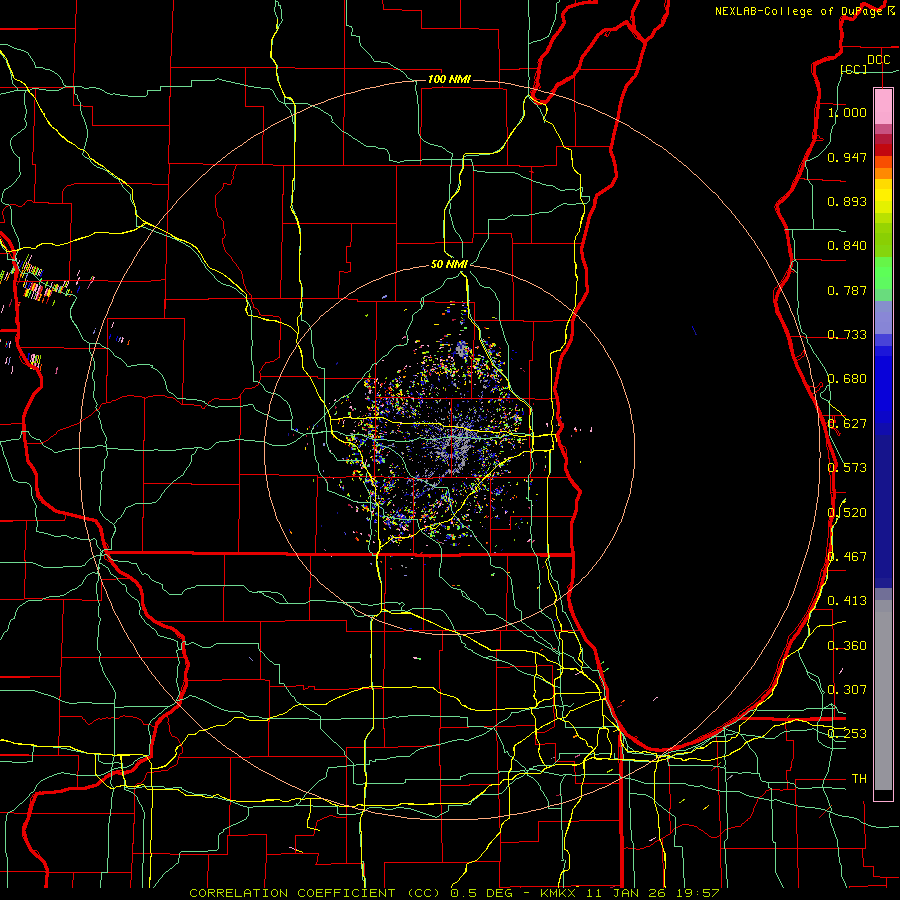Click the multicolored echo streaks at the far west edge
Image resolution: width=900 pixels, height=900 pixels.
click(x=37, y=282)
